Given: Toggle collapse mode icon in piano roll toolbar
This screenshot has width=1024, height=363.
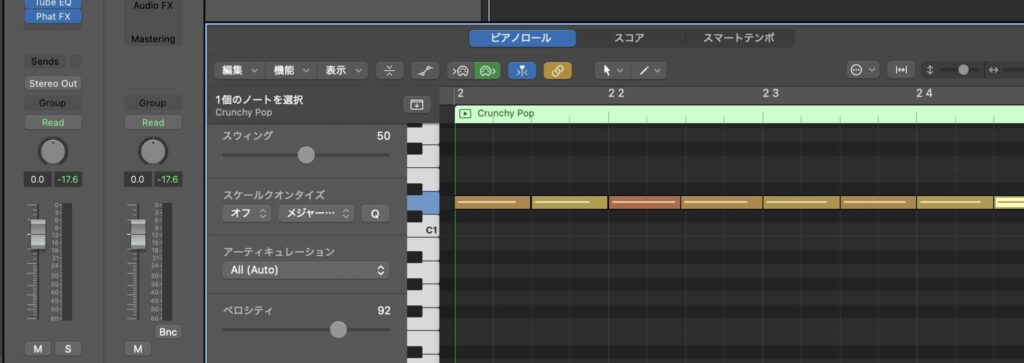Looking at the screenshot, I should coord(389,71).
